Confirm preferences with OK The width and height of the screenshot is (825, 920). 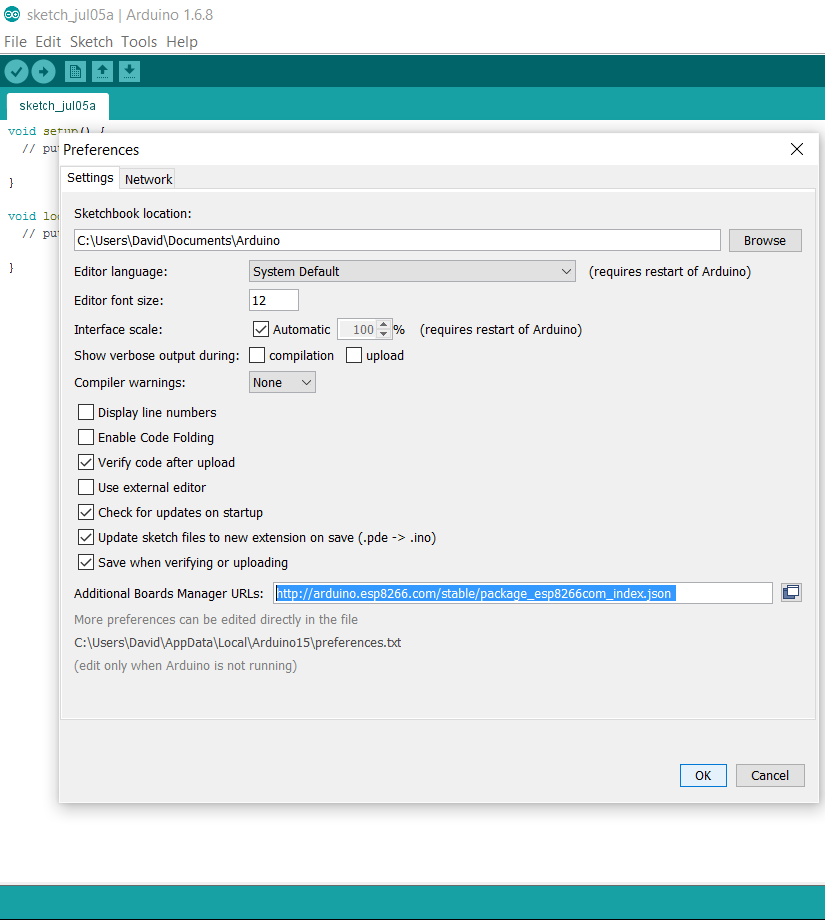703,775
